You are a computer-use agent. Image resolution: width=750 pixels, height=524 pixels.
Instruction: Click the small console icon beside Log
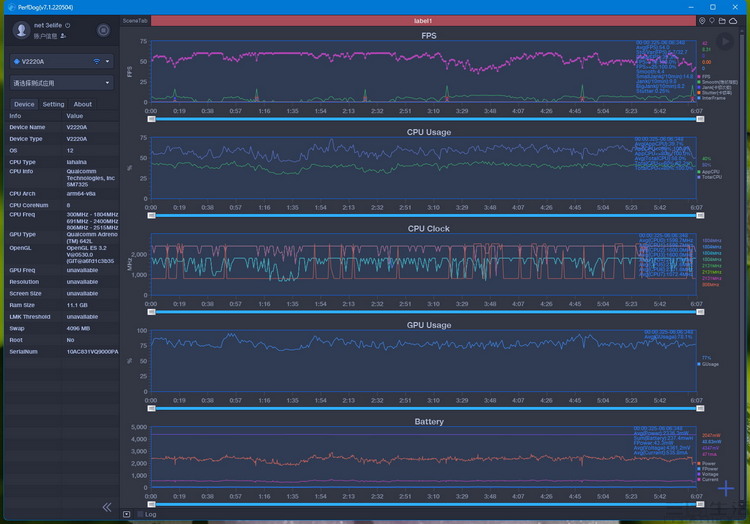(x=126, y=514)
